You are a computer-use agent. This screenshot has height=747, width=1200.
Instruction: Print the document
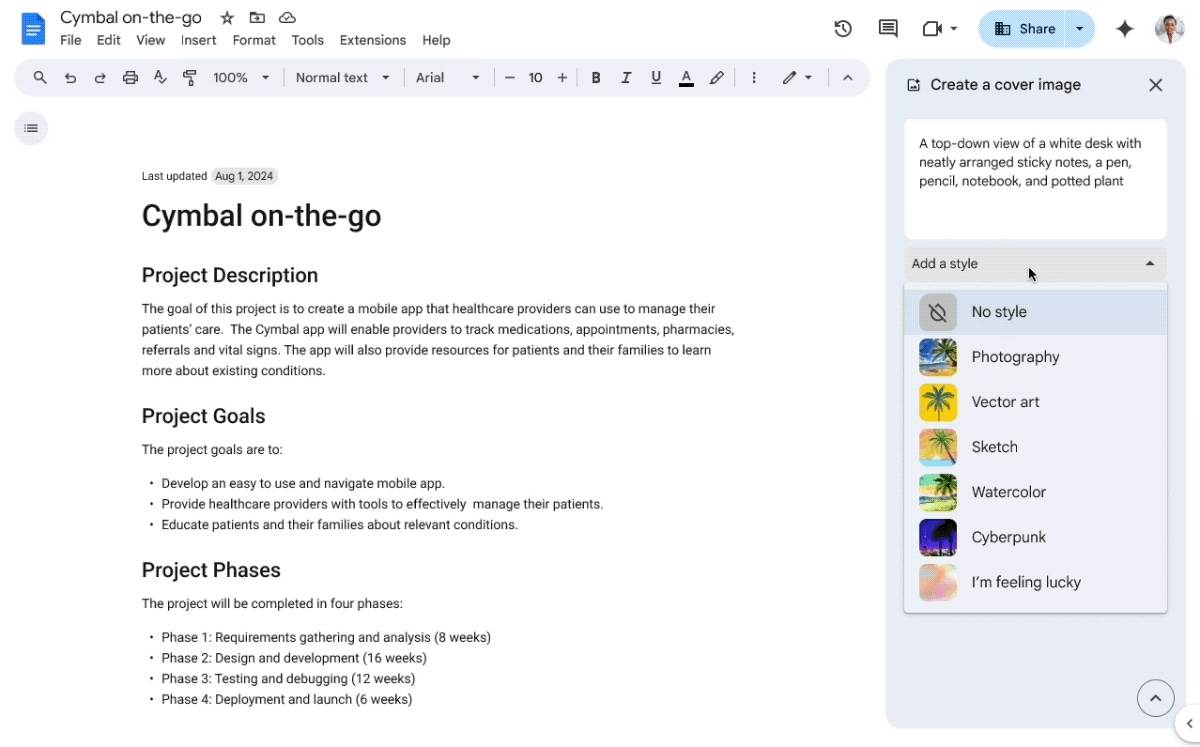tap(130, 77)
